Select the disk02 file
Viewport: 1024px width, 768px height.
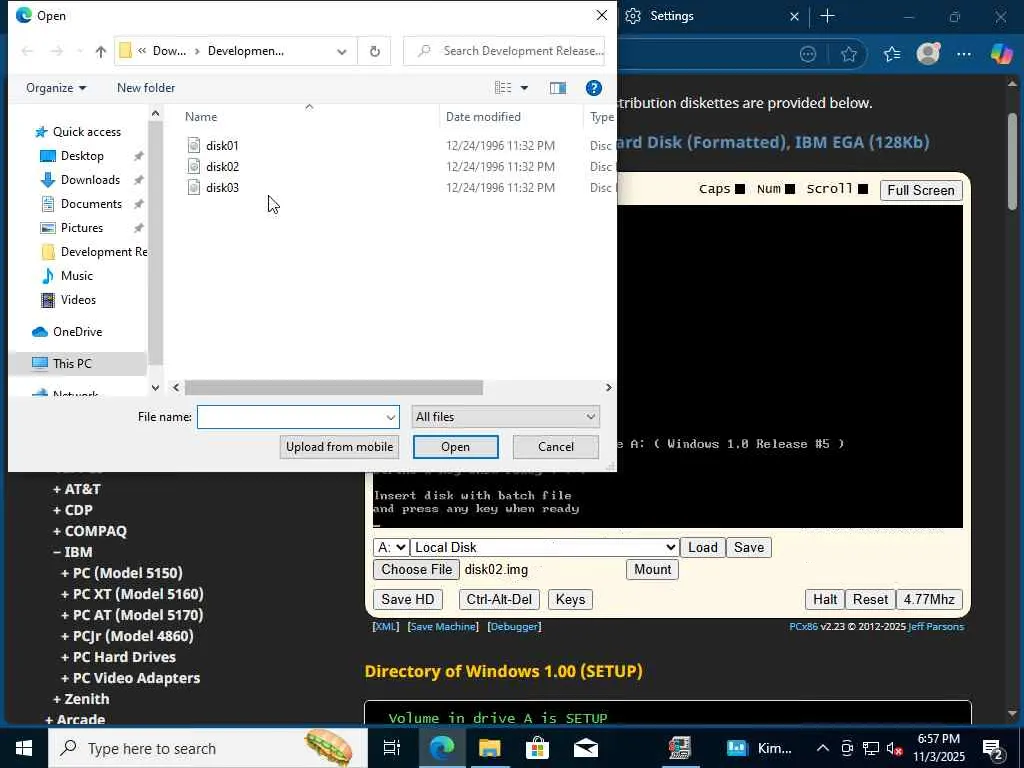(x=222, y=167)
